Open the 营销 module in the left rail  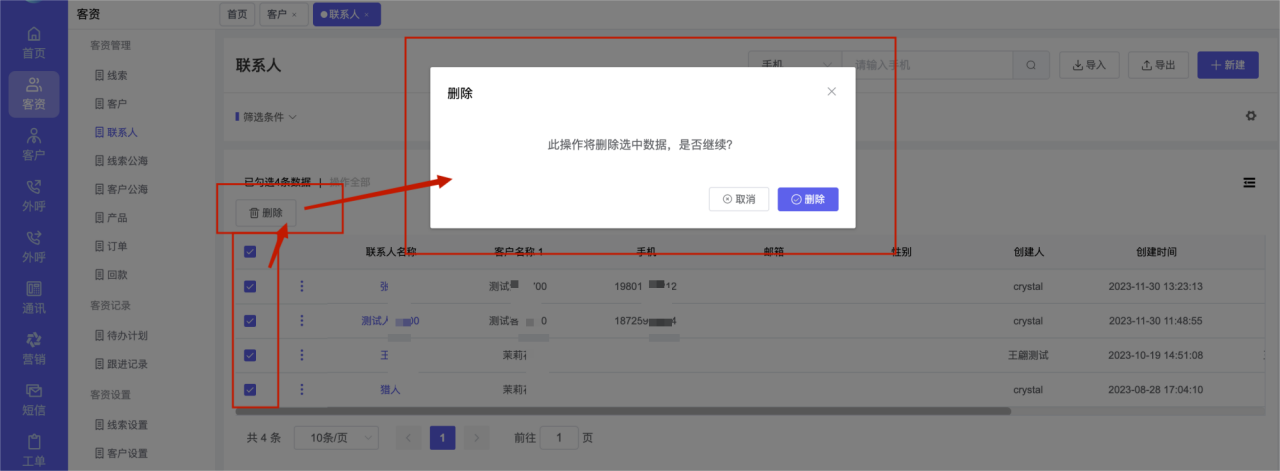(34, 349)
